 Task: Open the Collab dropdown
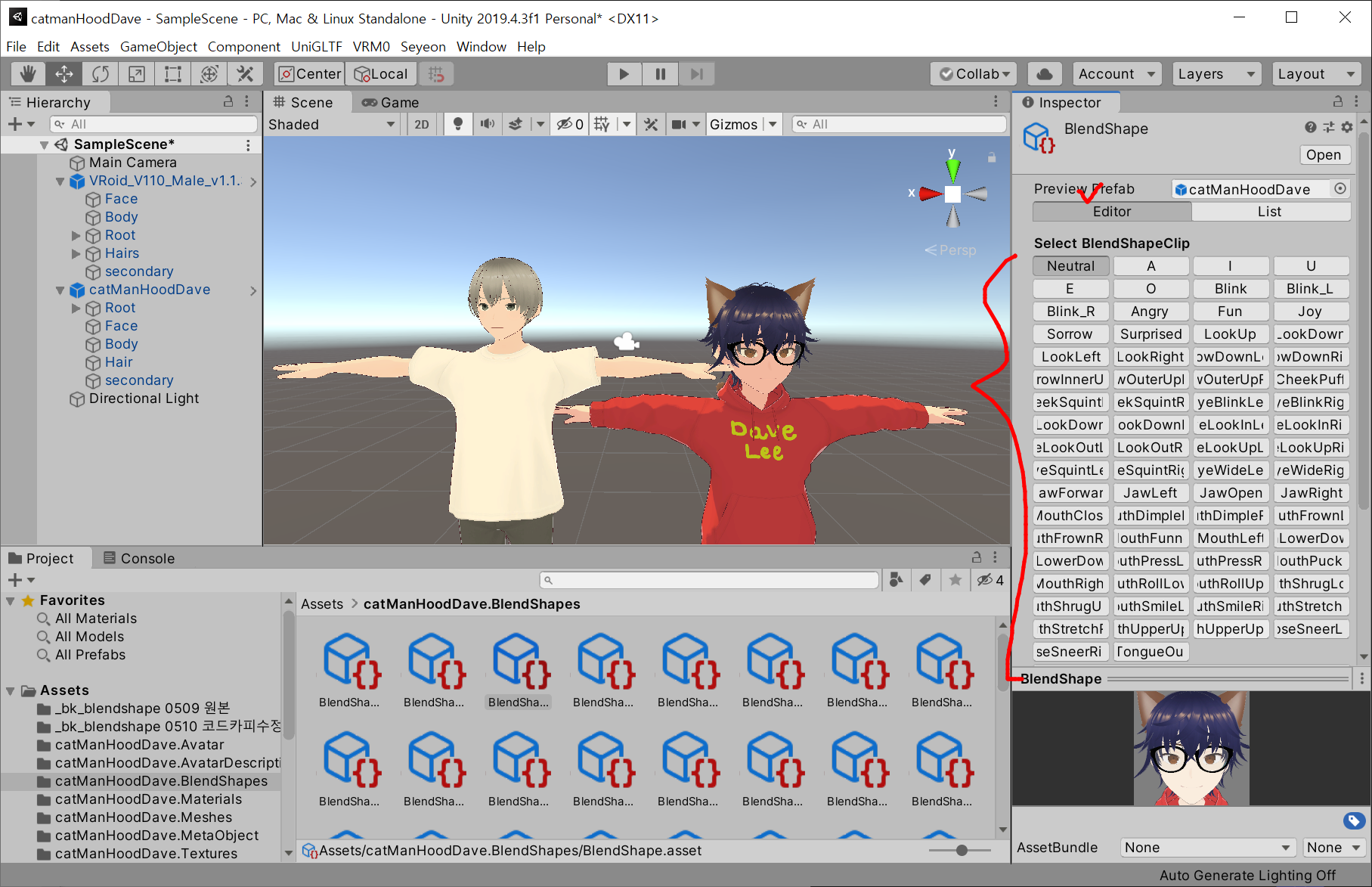pyautogui.click(x=974, y=74)
